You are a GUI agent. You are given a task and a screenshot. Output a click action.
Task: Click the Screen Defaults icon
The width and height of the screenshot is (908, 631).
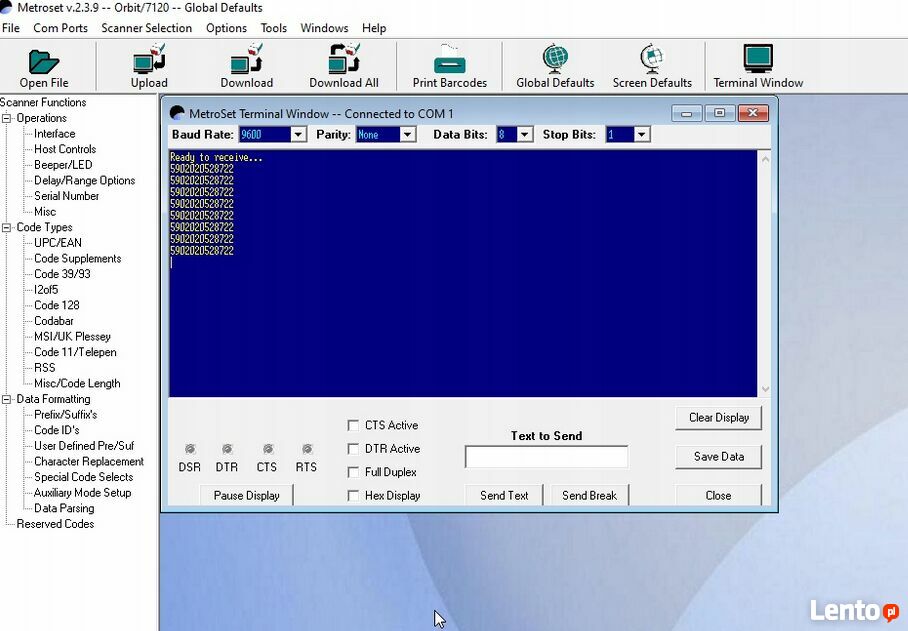pos(652,59)
